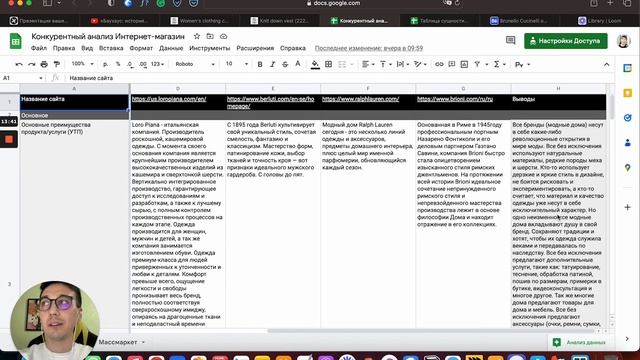Open Google Keep in the side panel

[x=627, y=93]
